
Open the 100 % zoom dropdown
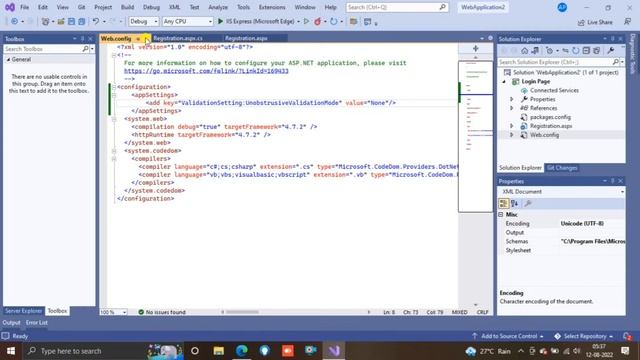point(124,312)
